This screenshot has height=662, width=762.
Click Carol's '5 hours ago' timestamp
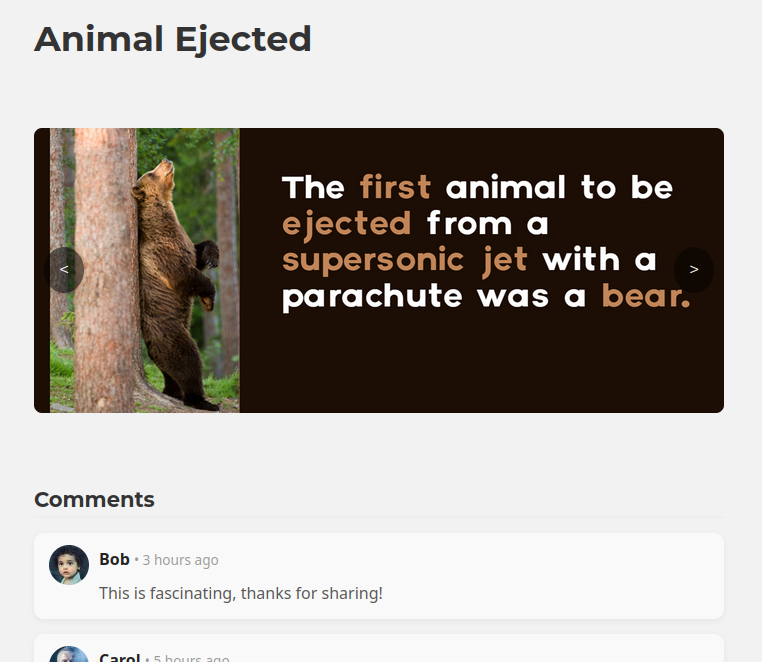tap(191, 658)
